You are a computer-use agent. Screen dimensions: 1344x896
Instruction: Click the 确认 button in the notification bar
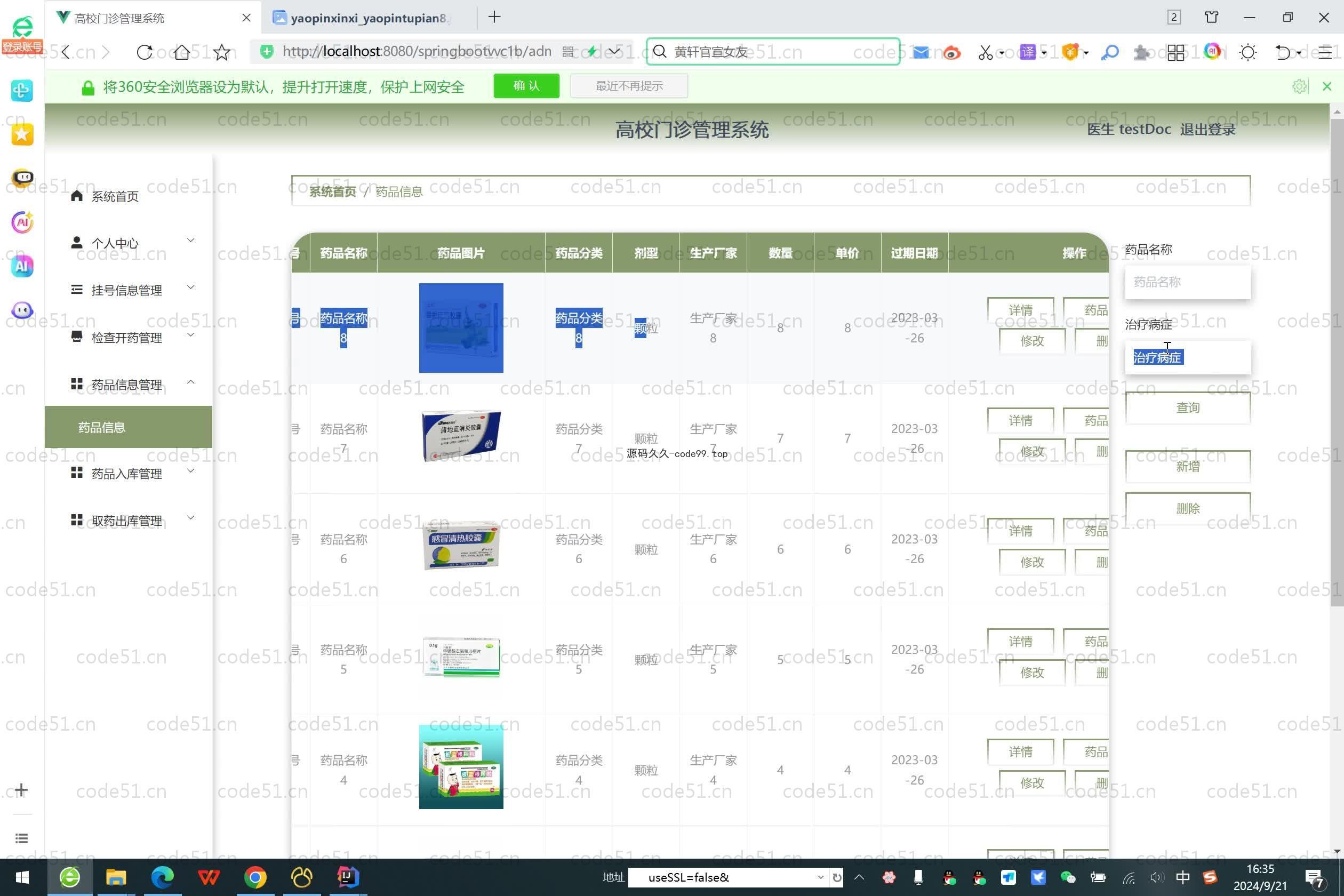(526, 86)
